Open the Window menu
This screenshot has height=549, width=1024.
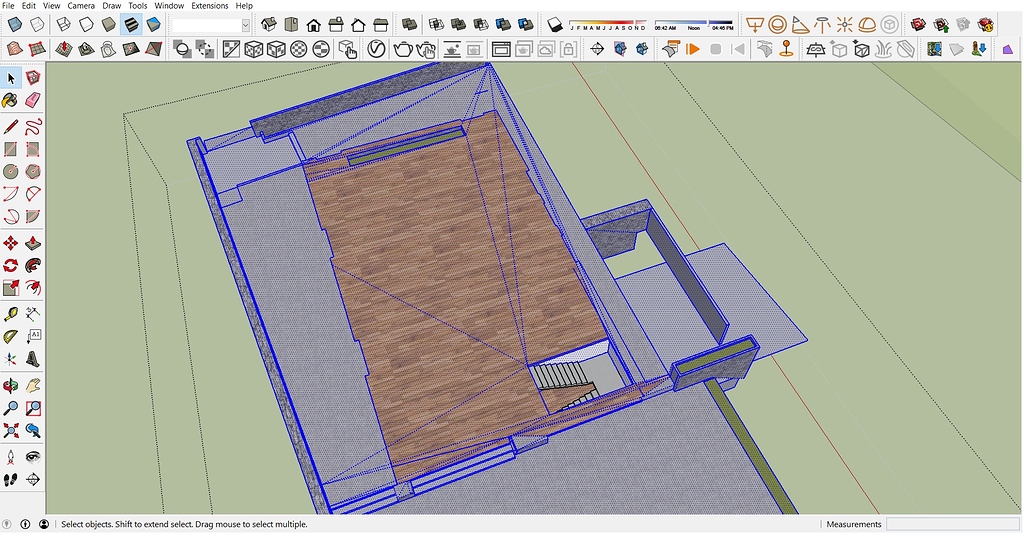[x=169, y=5]
